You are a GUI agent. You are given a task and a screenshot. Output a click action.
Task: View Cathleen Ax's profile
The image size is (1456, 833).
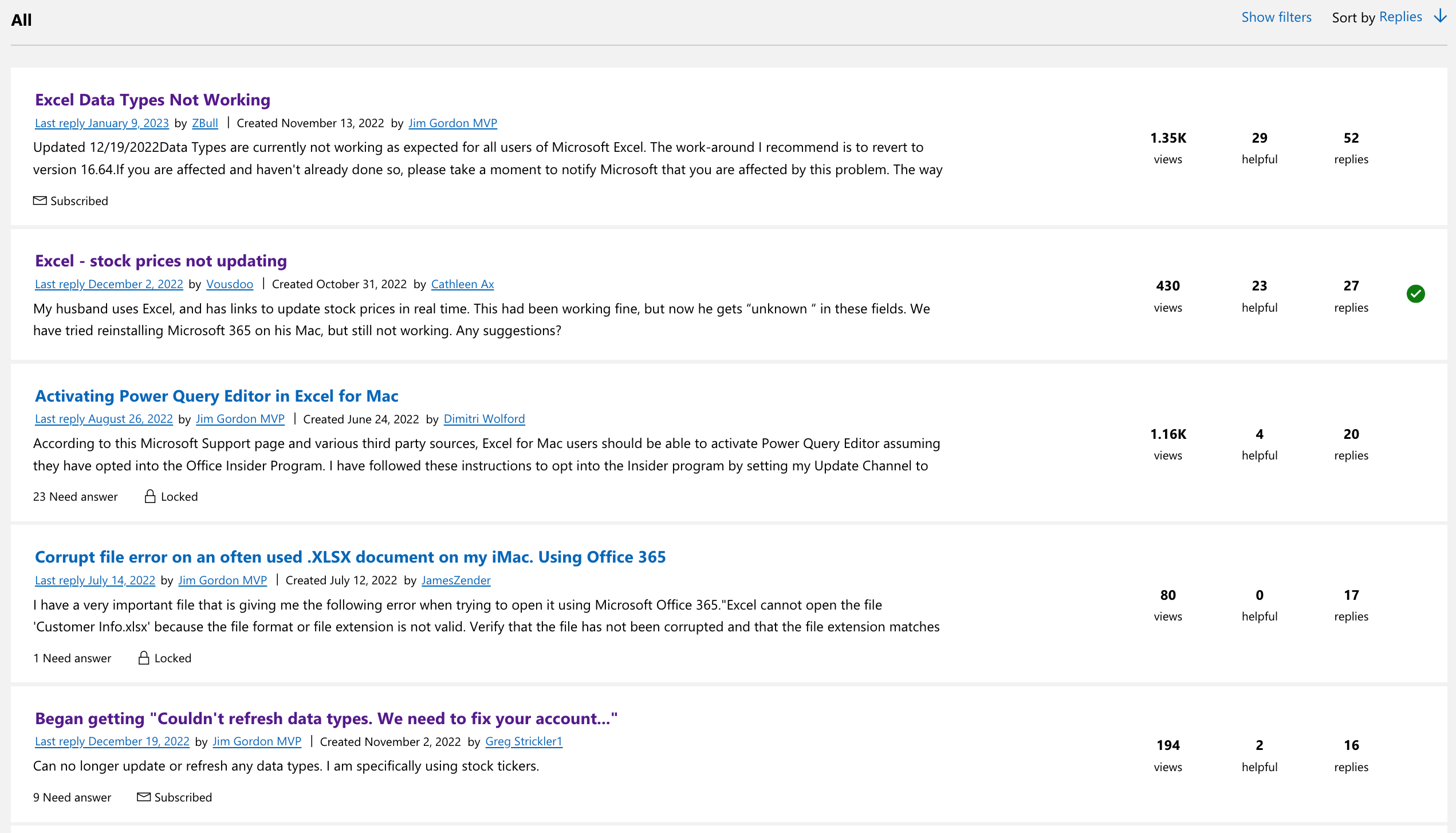point(462,284)
